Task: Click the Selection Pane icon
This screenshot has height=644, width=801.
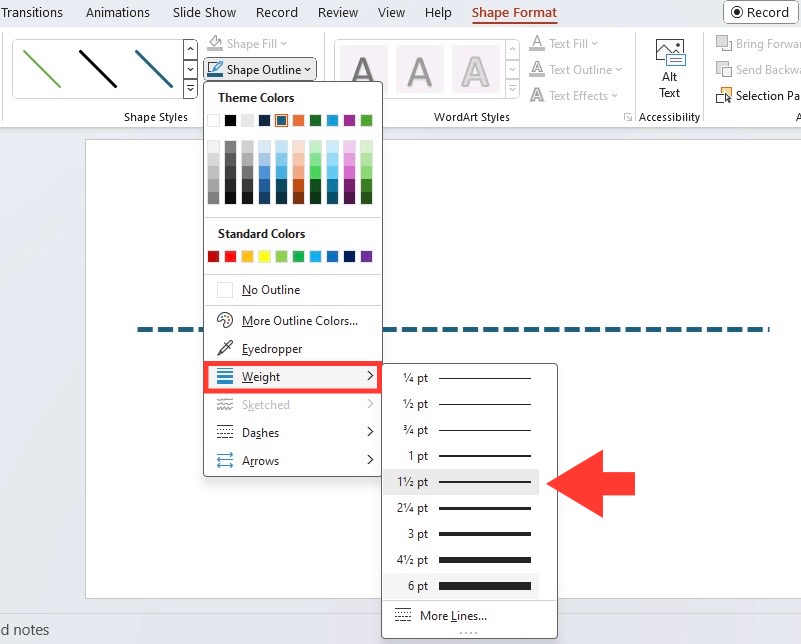Action: click(x=724, y=96)
